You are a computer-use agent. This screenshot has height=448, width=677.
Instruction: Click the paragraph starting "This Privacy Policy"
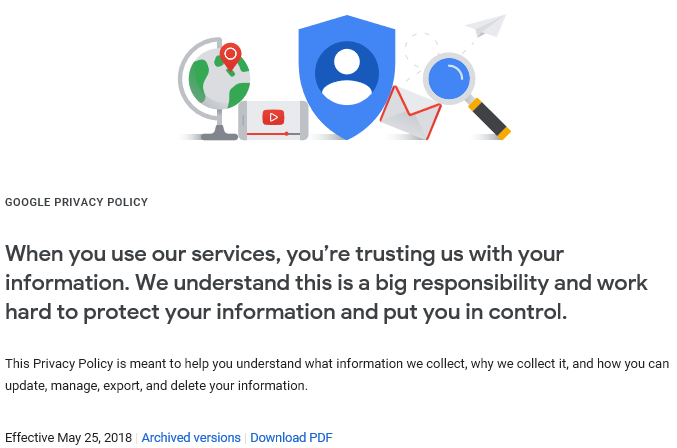click(x=336, y=364)
